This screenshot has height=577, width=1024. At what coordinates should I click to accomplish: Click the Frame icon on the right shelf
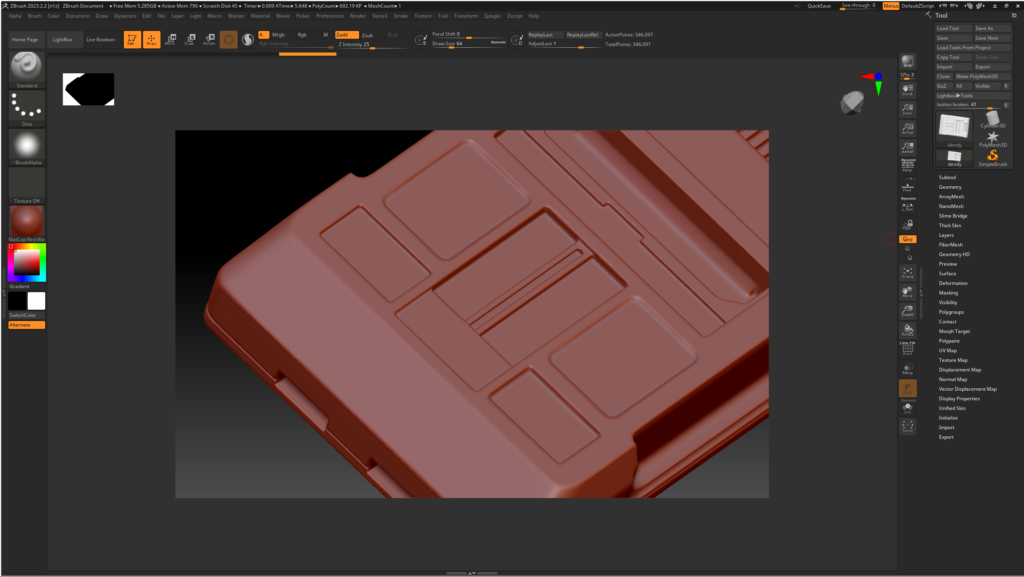tap(908, 273)
